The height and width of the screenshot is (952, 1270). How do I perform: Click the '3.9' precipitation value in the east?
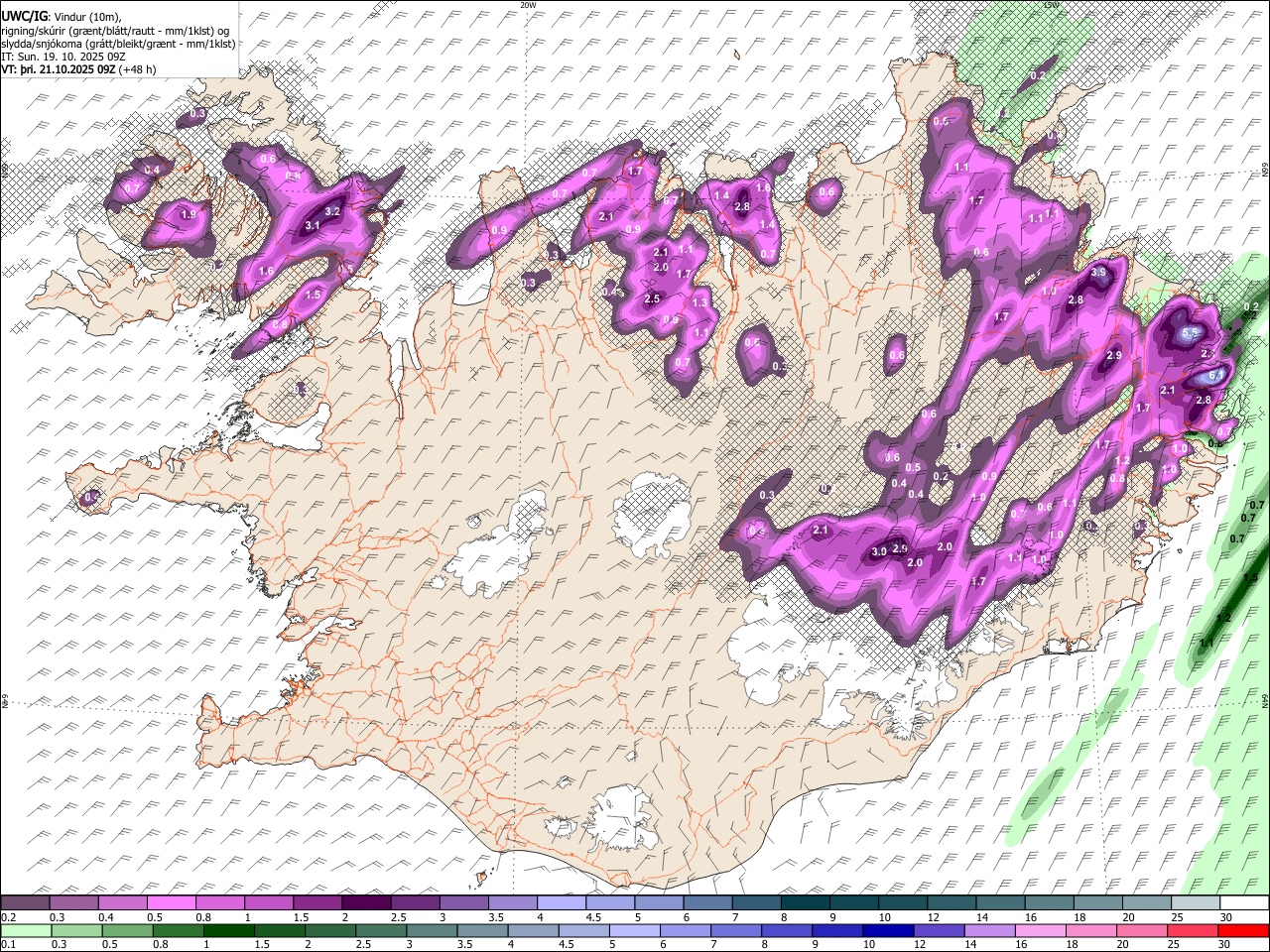click(x=1097, y=272)
